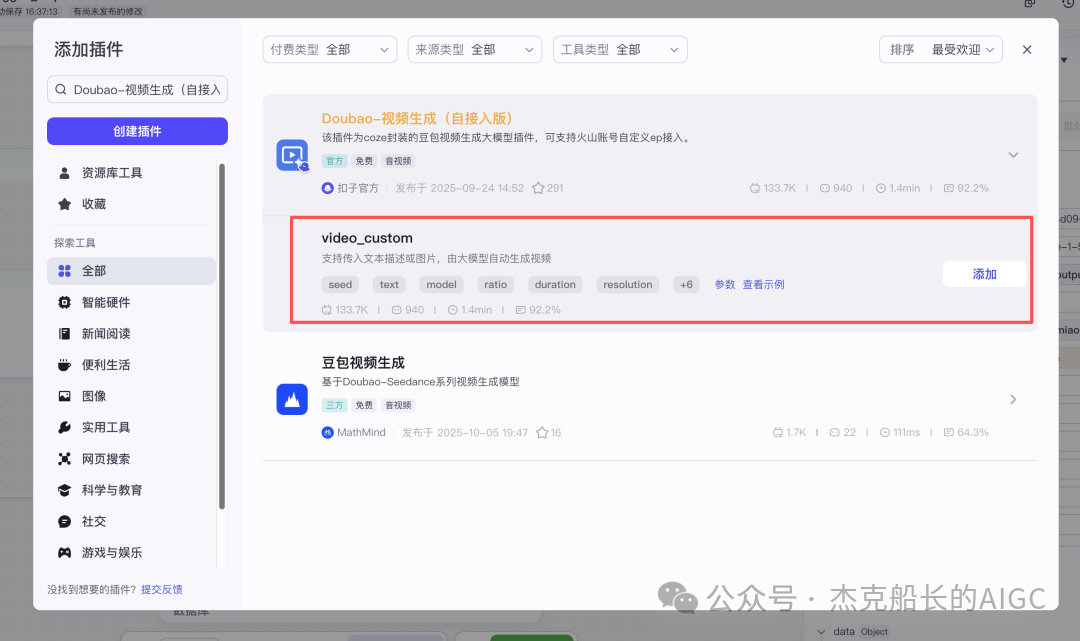This screenshot has width=1080, height=641.
Task: Click the plugin search input field
Action: coord(137,90)
